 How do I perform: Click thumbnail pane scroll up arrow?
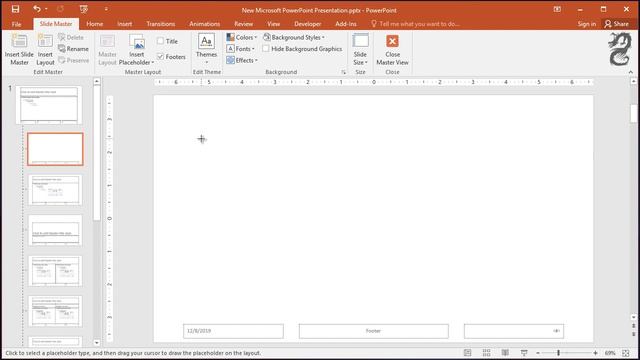coord(97,82)
